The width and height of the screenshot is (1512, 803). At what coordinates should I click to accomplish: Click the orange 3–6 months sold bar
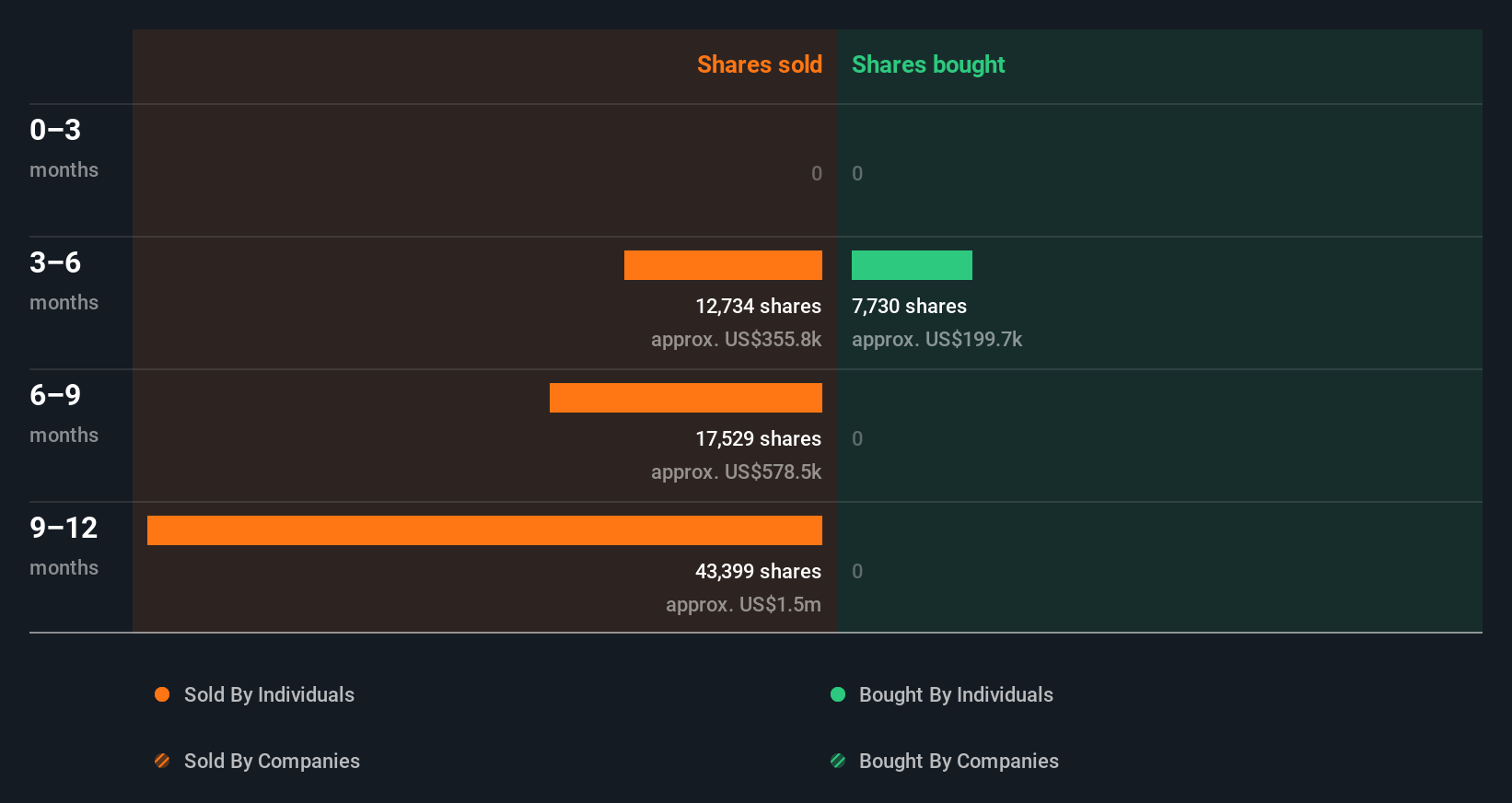pos(723,265)
